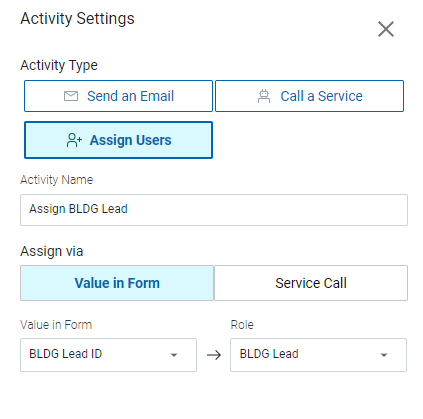Click the arrow icon between form value and role

click(214, 355)
